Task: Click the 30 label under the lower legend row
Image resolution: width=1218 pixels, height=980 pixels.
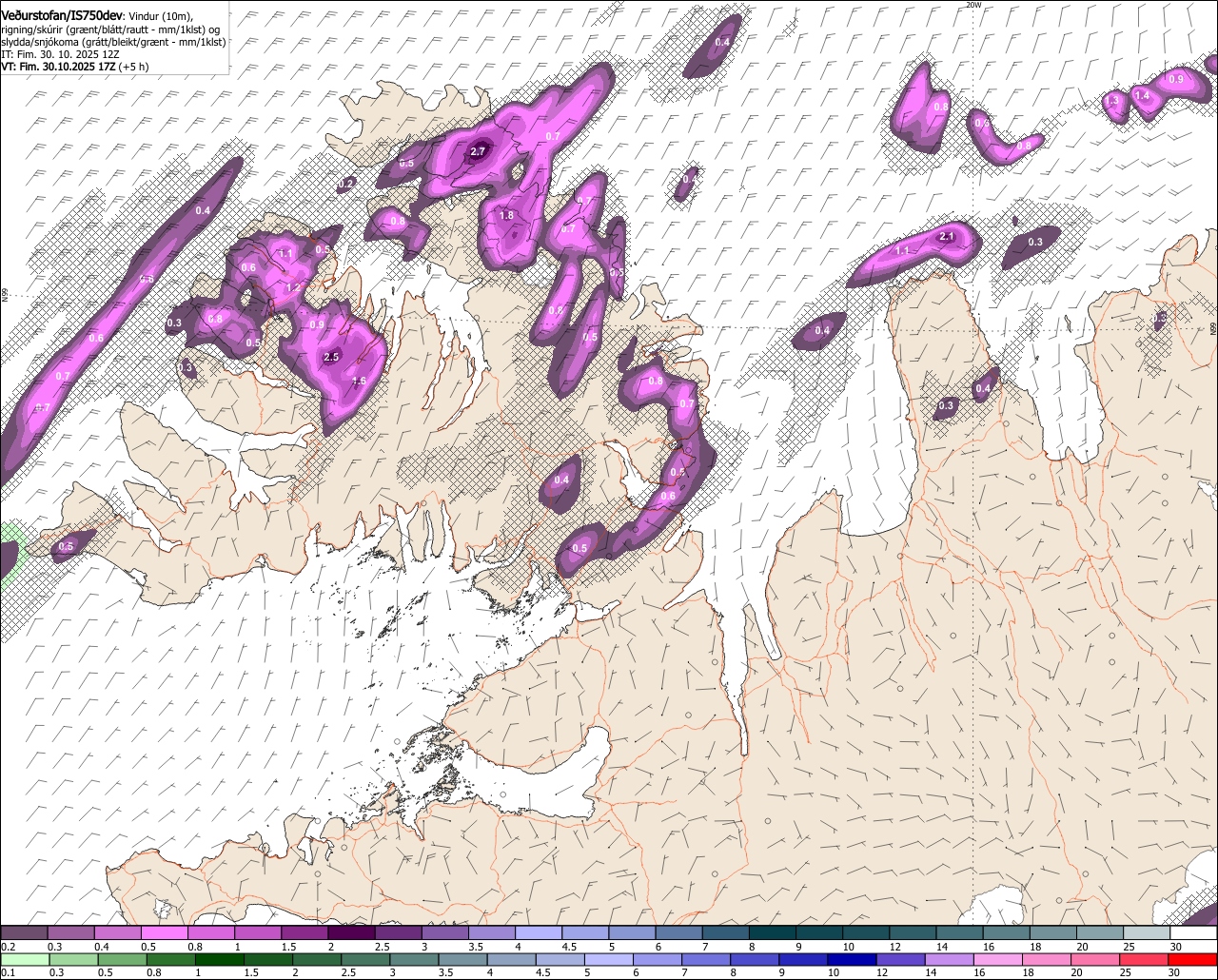Action: pyautogui.click(x=1176, y=972)
